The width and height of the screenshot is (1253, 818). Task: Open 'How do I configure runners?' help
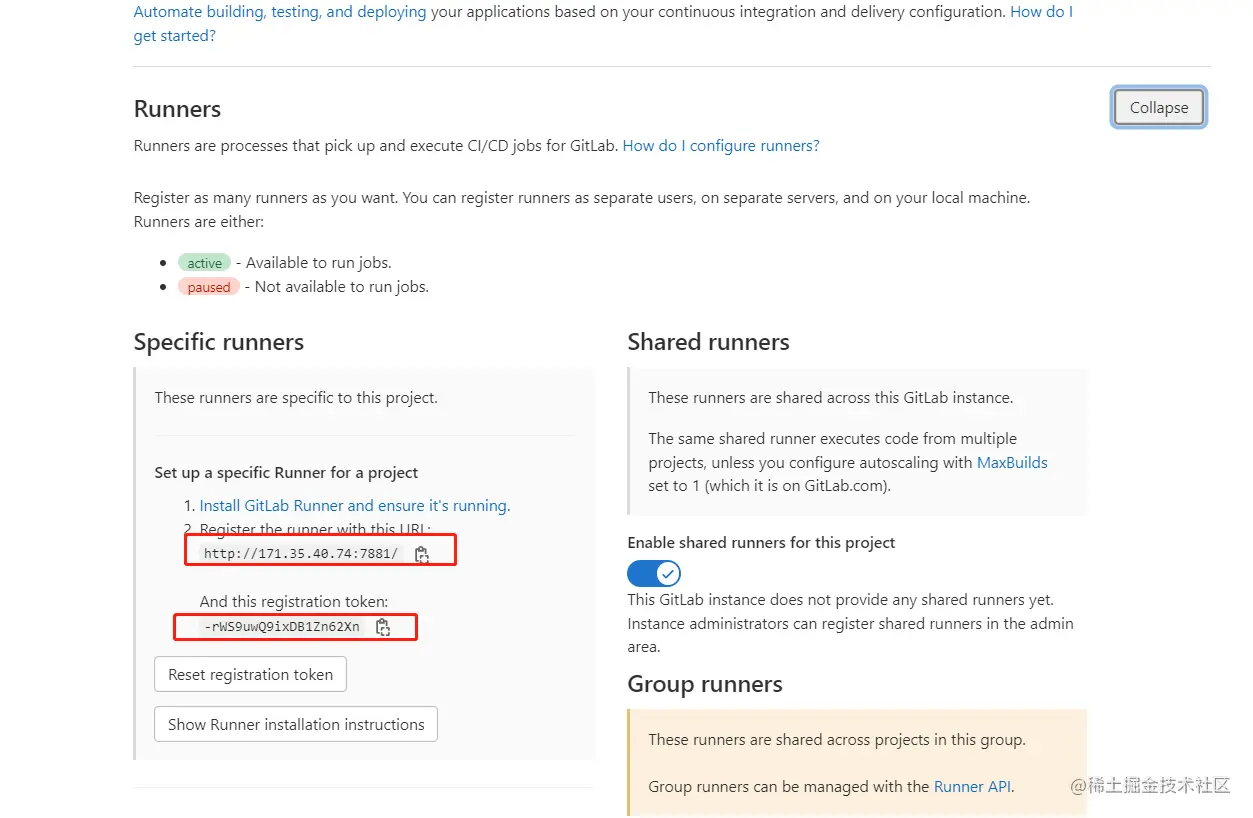[x=721, y=146]
